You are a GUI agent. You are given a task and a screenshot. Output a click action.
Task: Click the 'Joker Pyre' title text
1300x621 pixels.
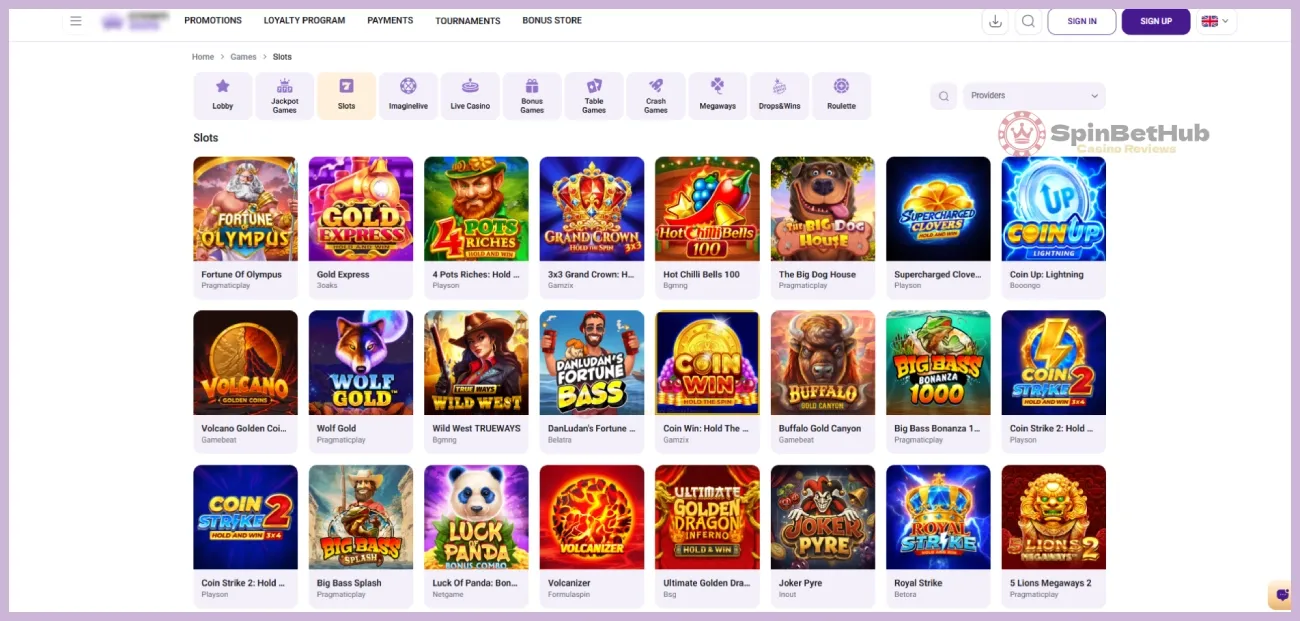(x=800, y=583)
